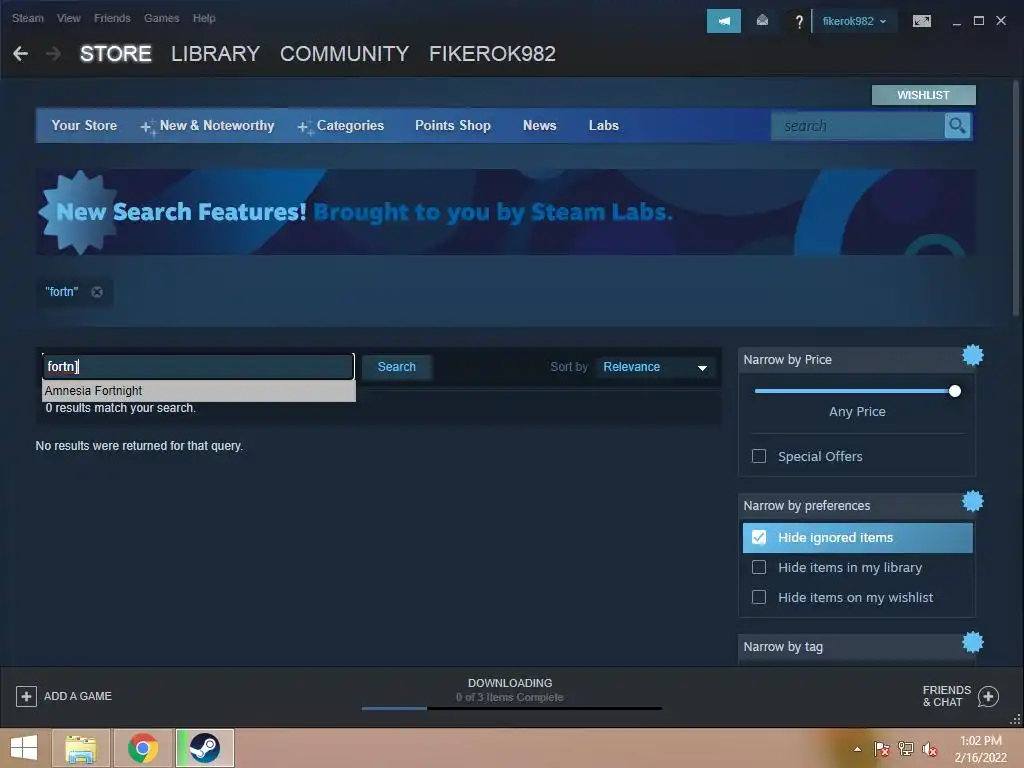Open the View menu

coord(69,18)
